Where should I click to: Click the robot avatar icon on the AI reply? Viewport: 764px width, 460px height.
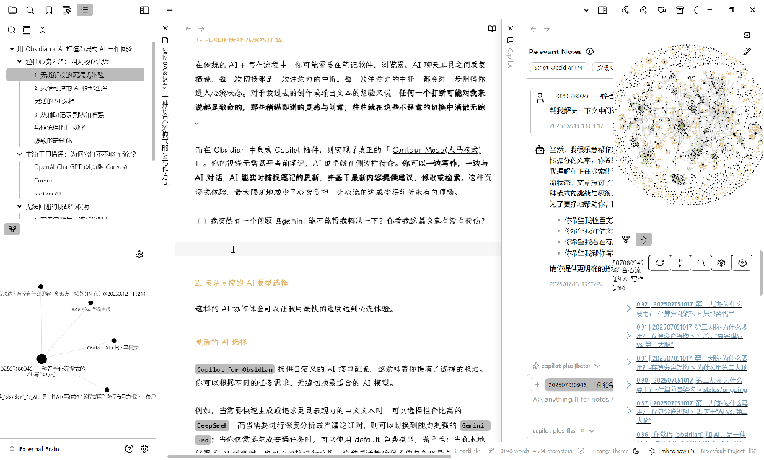point(540,150)
